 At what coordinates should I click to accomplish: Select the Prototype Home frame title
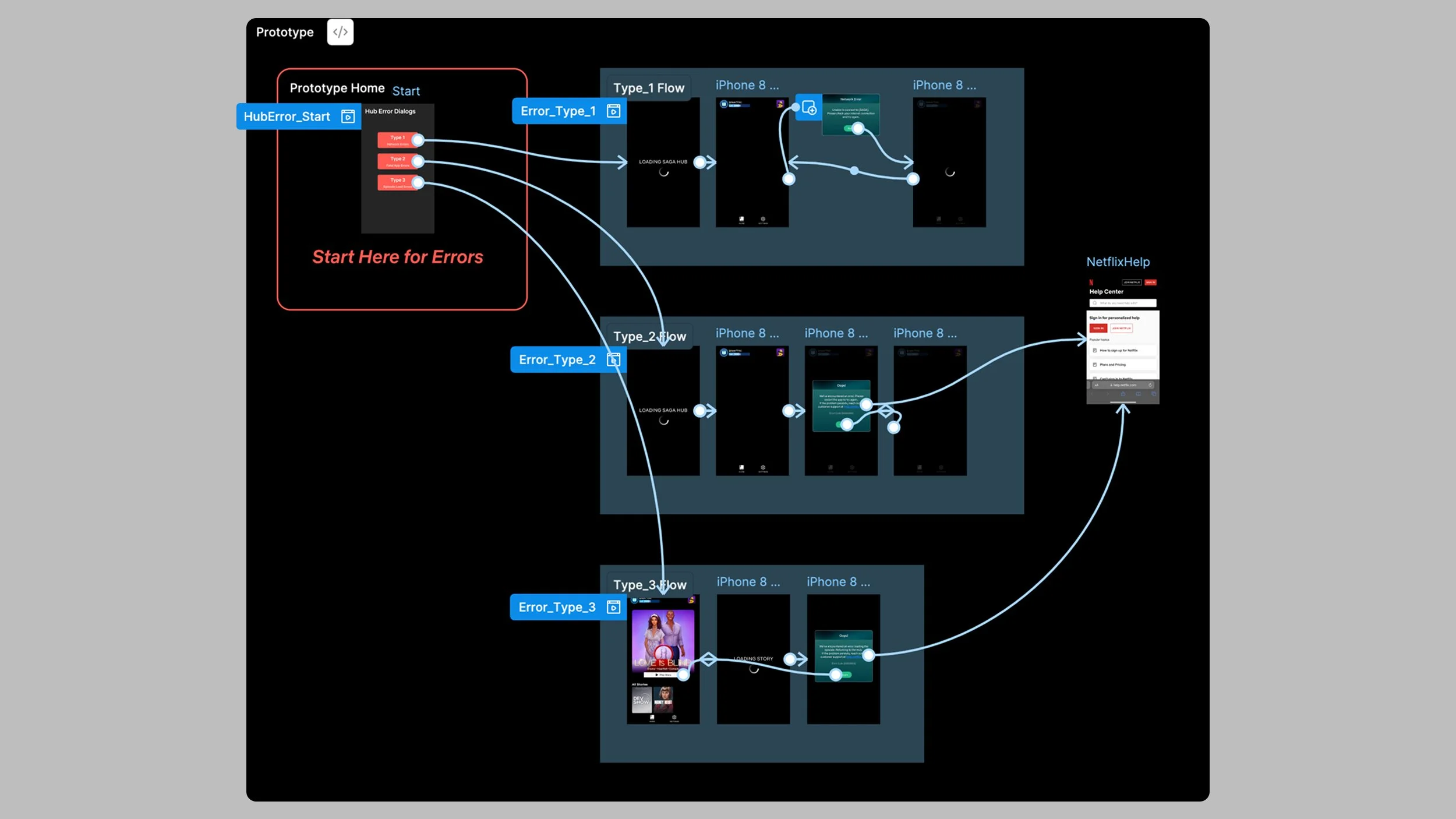coord(337,88)
